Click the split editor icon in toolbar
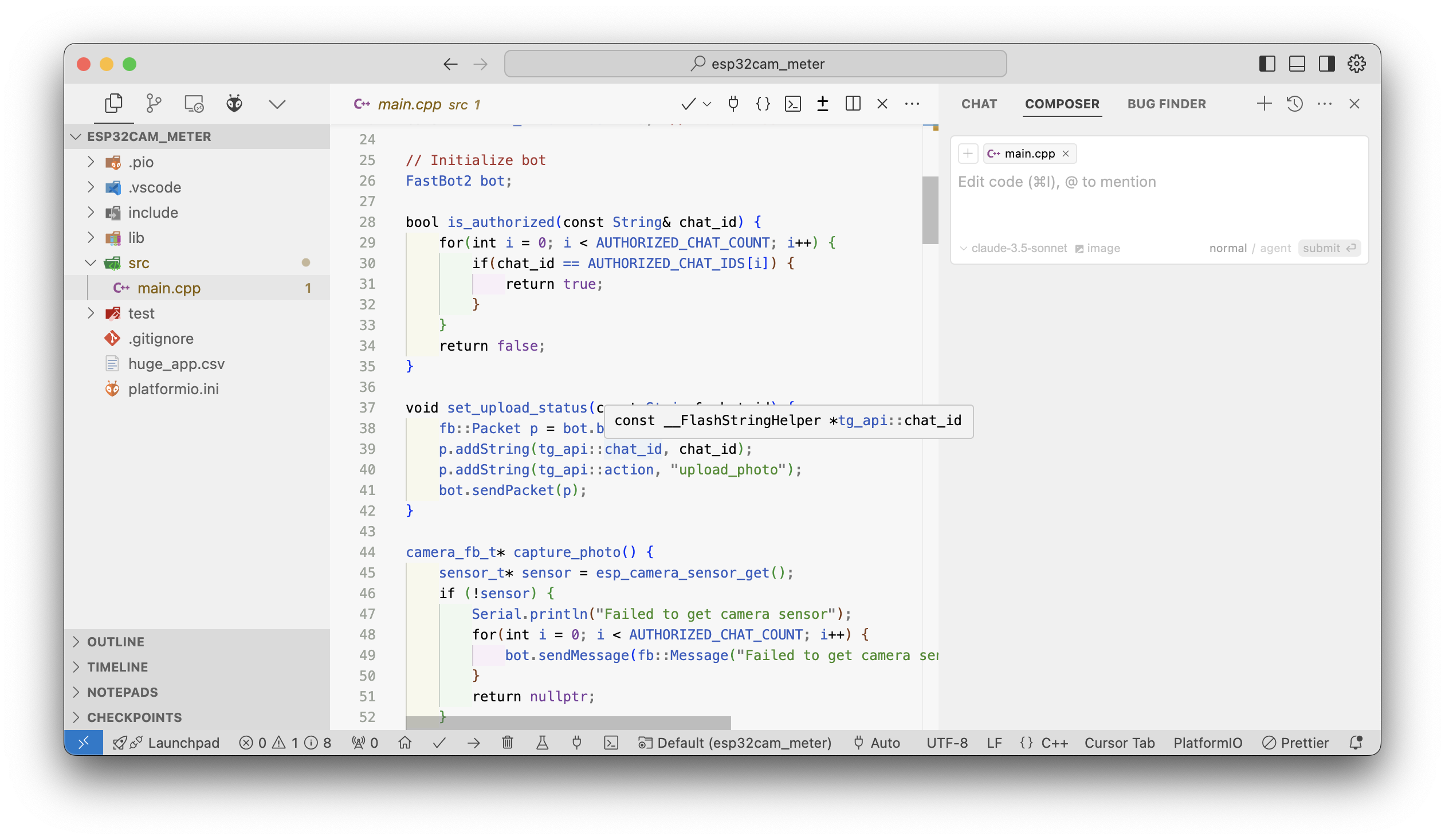Viewport: 1445px width, 840px height. [853, 104]
